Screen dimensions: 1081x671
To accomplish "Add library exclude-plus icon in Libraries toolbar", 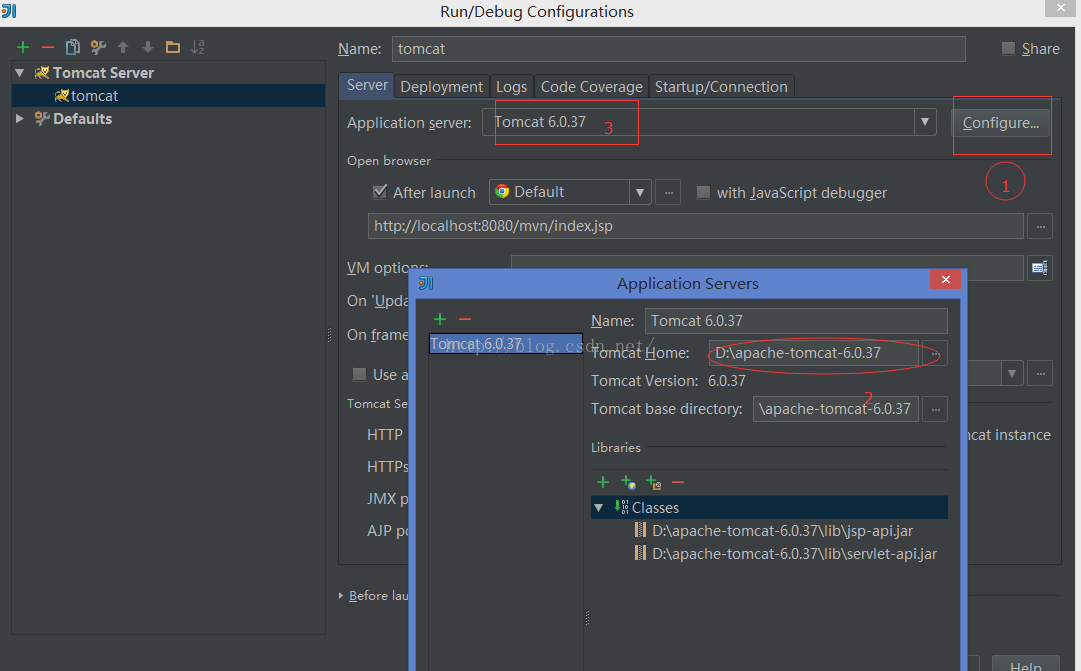I will tap(653, 481).
